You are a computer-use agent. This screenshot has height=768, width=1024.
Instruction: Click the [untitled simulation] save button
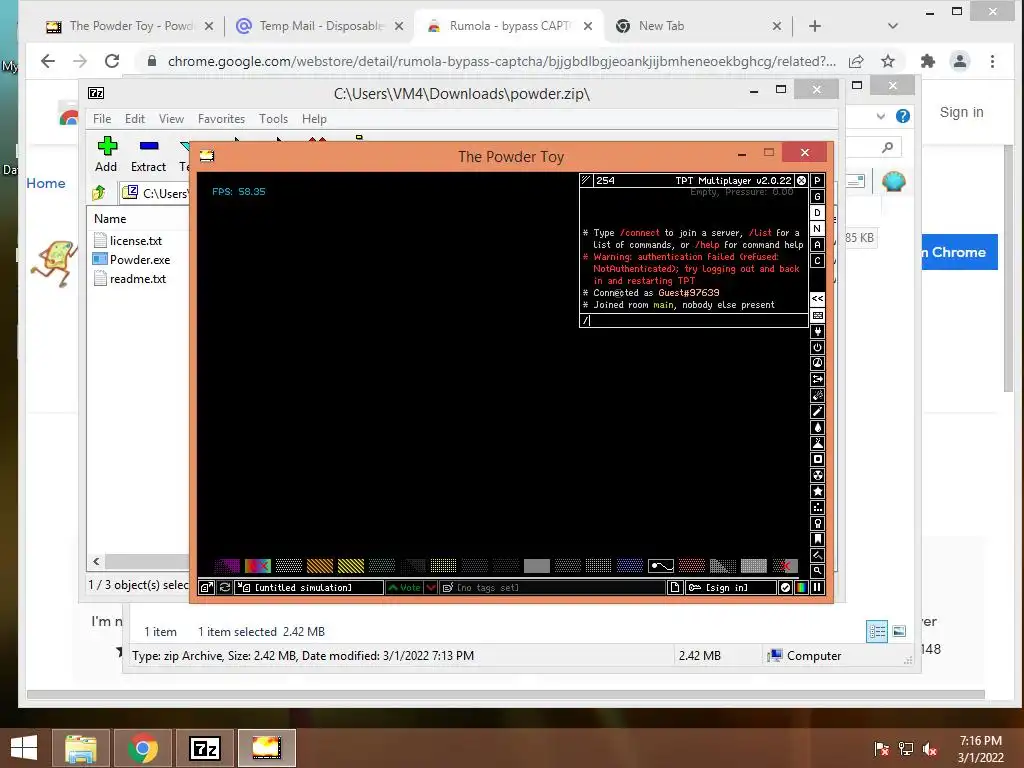coord(309,588)
